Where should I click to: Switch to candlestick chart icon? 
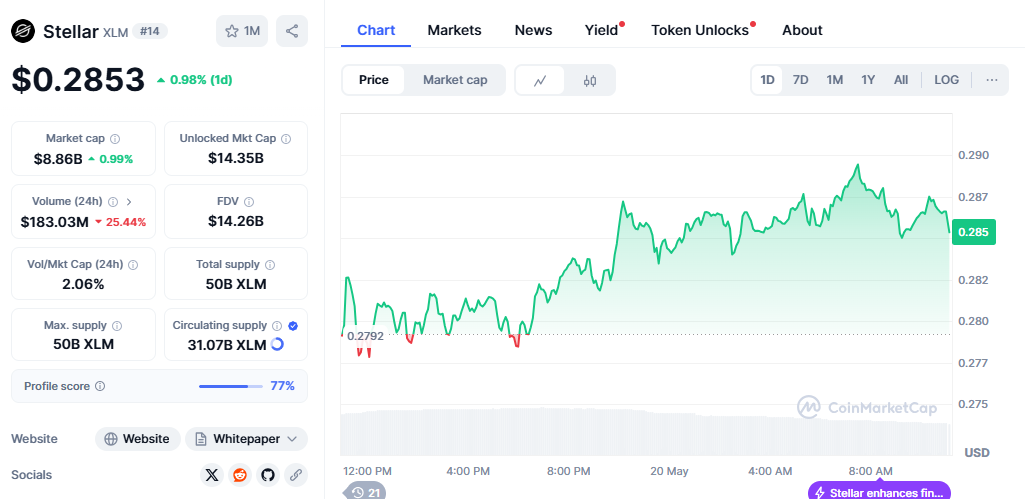tap(590, 80)
